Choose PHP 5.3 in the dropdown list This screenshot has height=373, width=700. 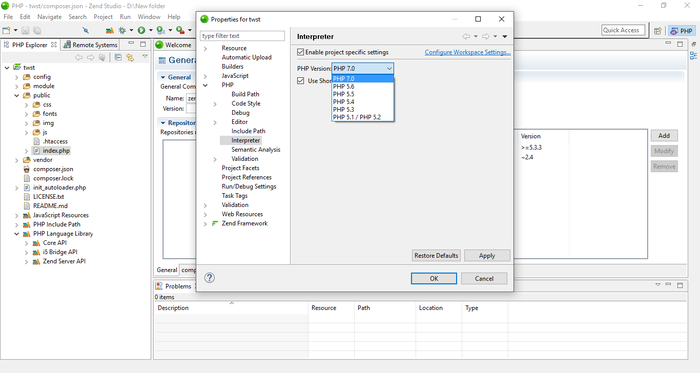point(362,109)
